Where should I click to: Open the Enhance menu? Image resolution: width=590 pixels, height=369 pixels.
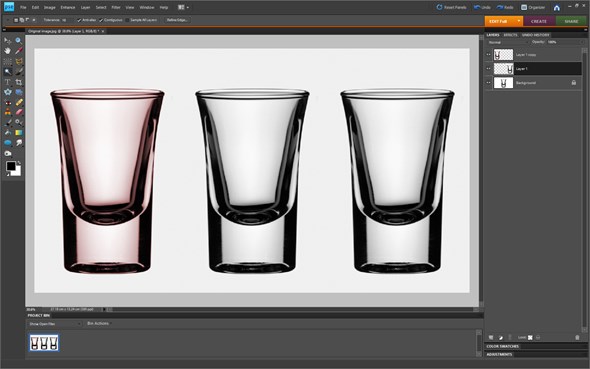(x=68, y=7)
